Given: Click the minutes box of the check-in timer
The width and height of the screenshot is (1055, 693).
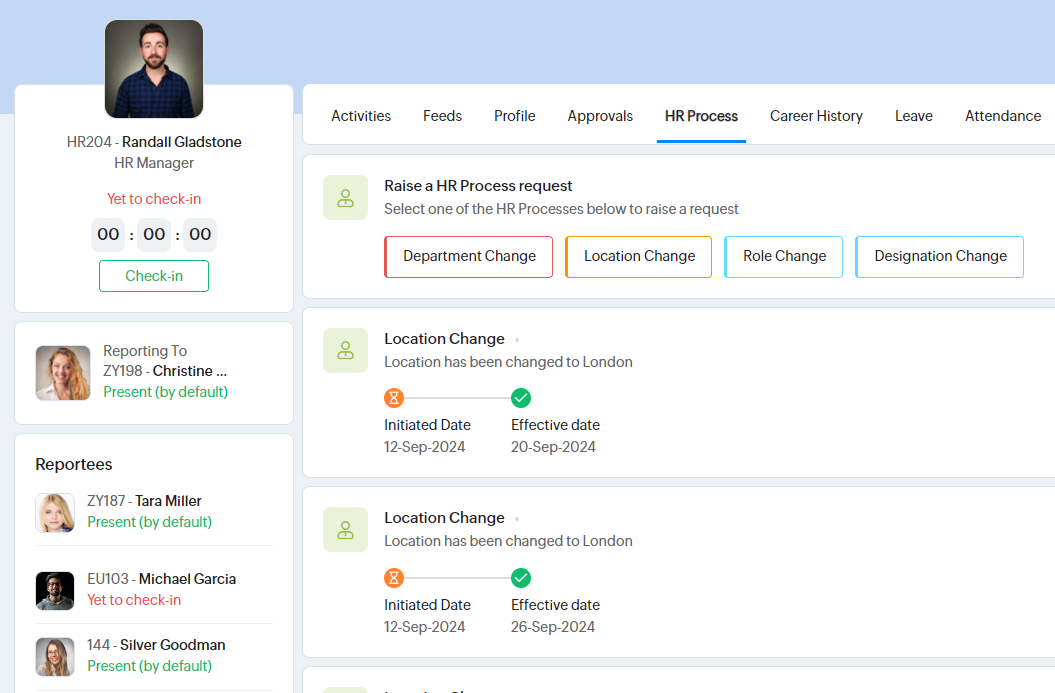Looking at the screenshot, I should pos(154,234).
